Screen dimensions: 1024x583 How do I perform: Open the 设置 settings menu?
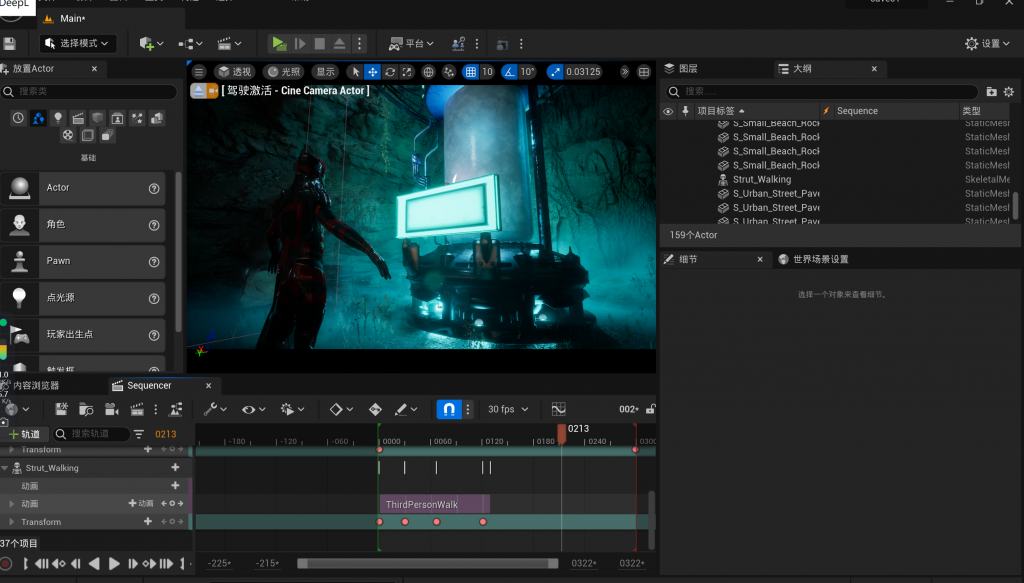pos(987,44)
